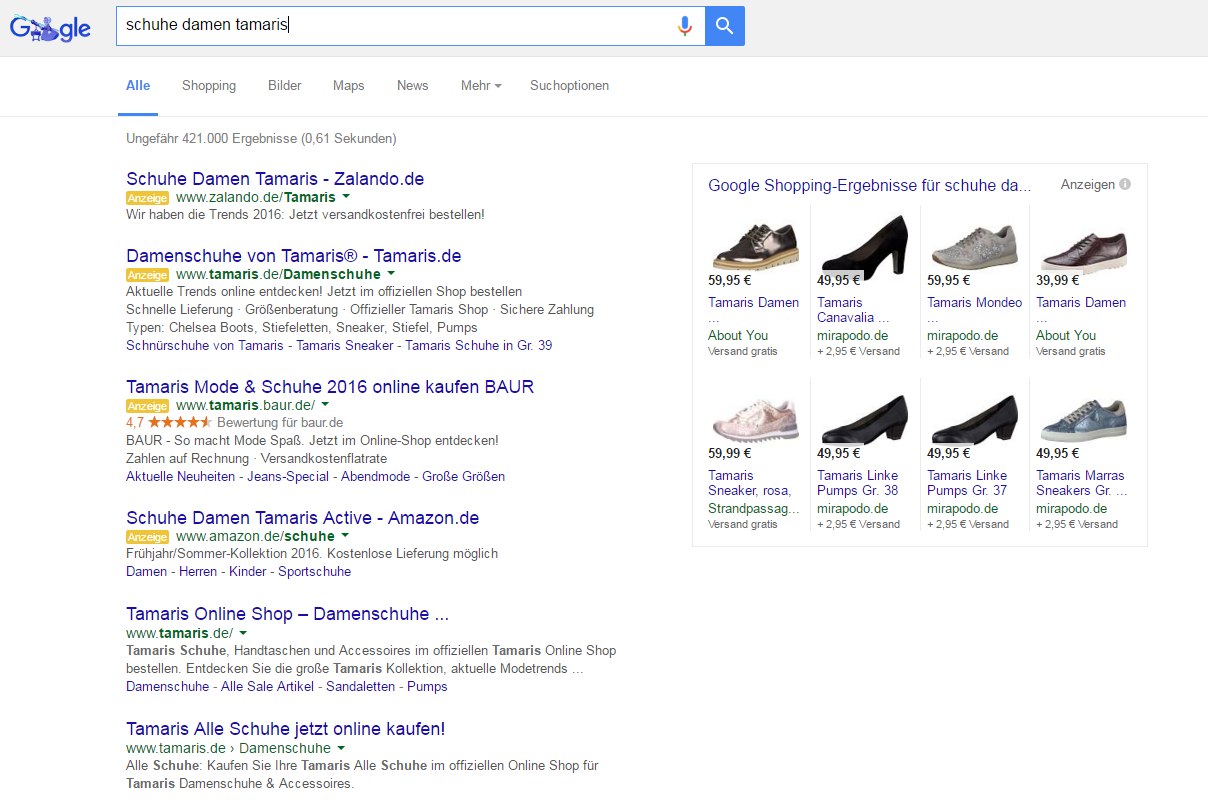The height and width of the screenshot is (800, 1208).
Task: Open 'Tamaris Mondeo' product title link
Action: click(x=975, y=310)
